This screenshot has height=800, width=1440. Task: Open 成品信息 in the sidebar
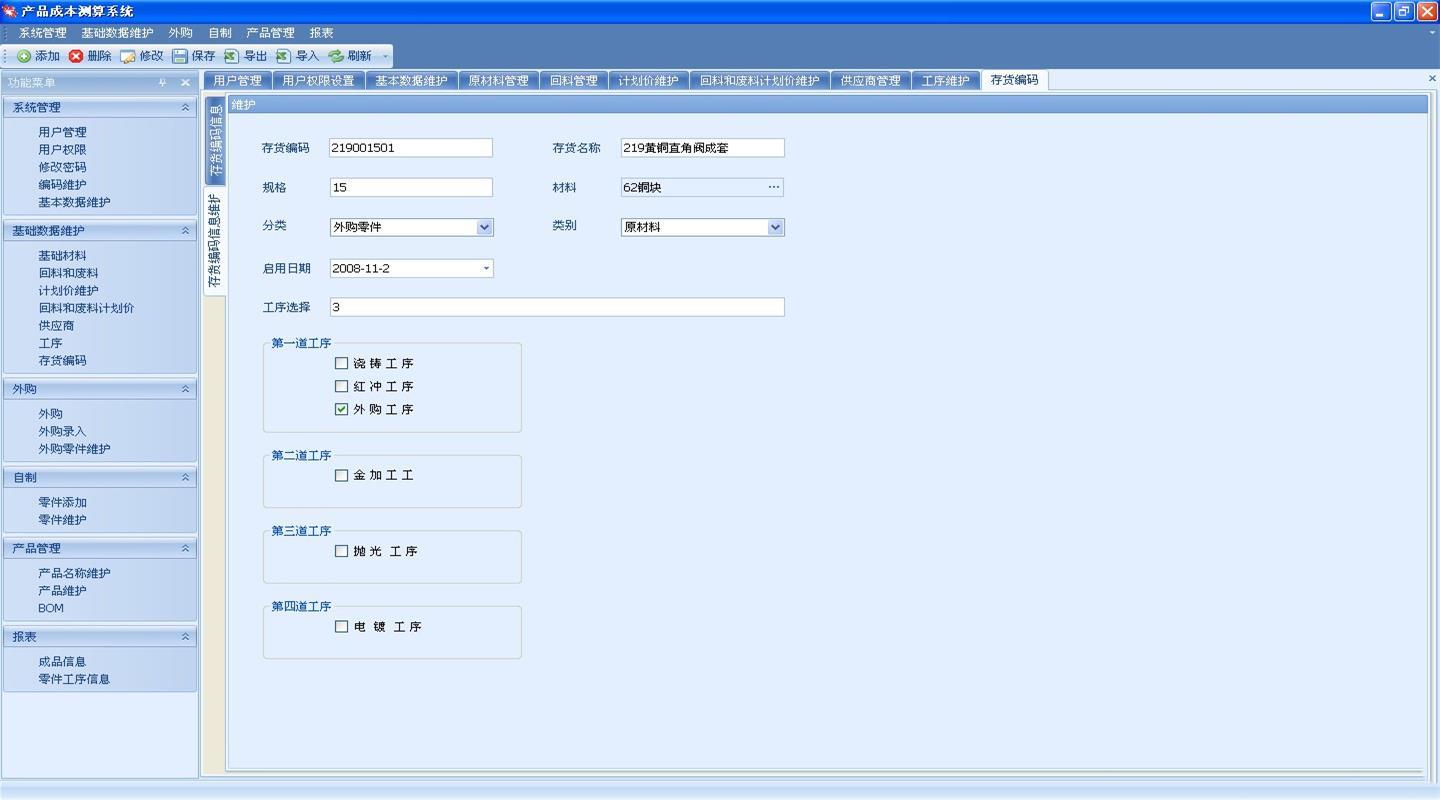62,662
